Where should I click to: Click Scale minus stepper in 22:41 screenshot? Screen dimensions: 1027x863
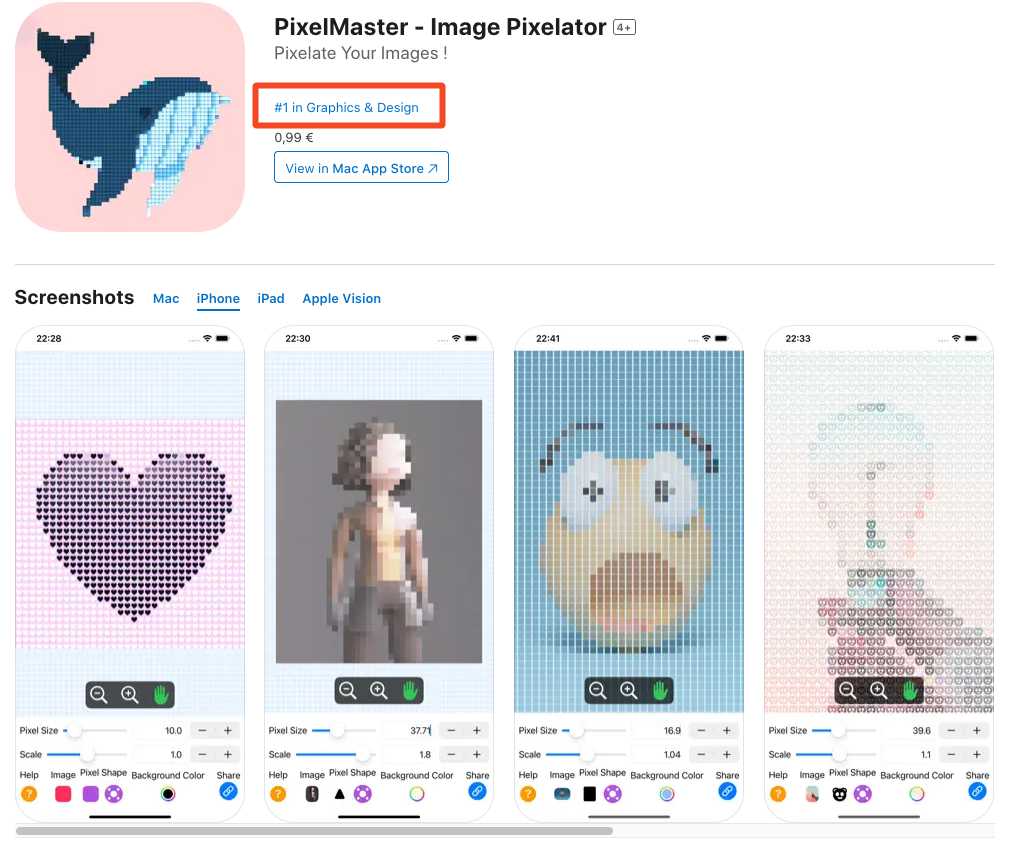tap(701, 754)
